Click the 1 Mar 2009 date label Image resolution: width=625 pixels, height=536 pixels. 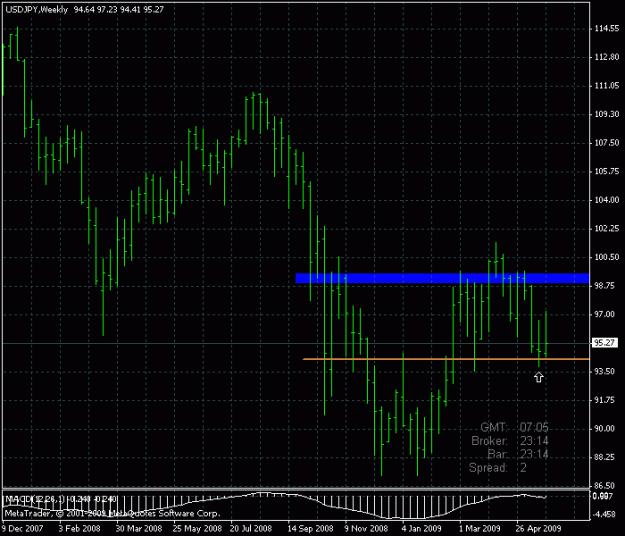point(480,529)
